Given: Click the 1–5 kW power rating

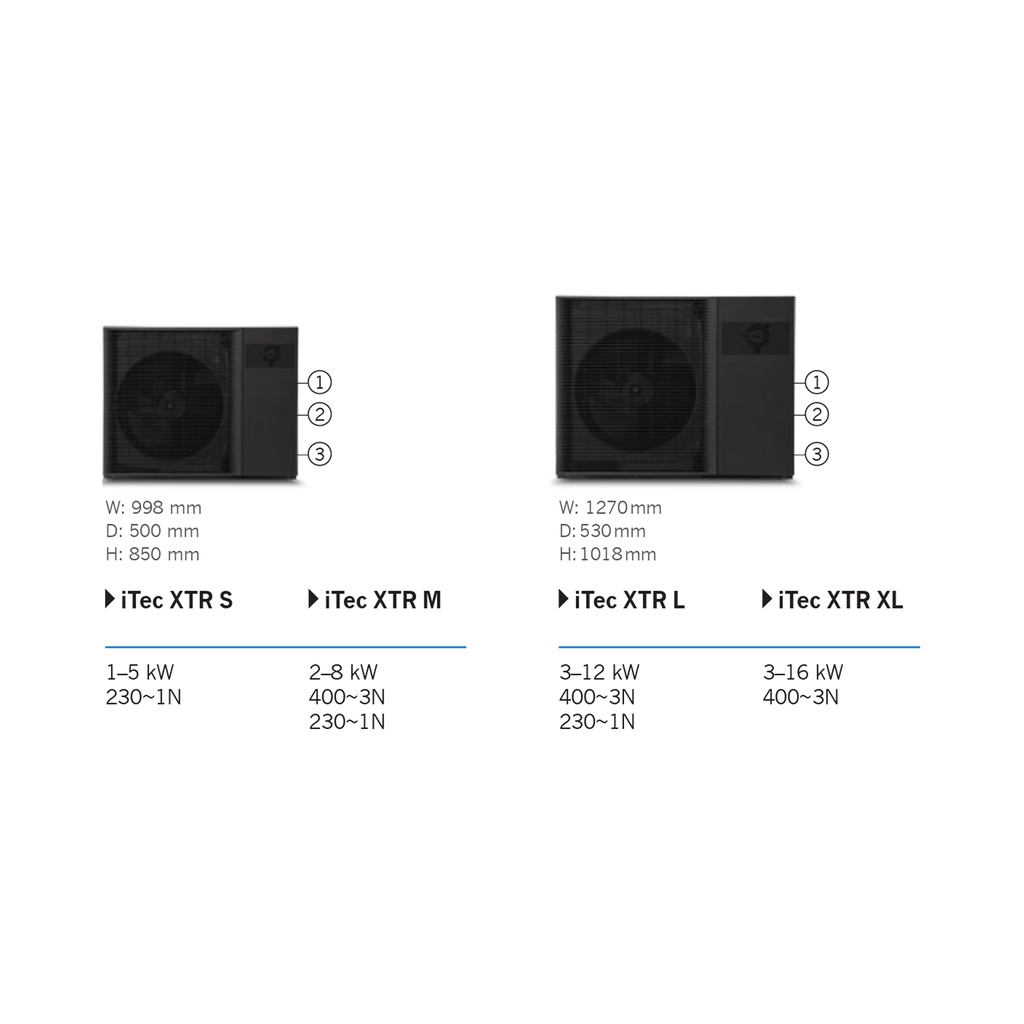Looking at the screenshot, I should coord(140,671).
